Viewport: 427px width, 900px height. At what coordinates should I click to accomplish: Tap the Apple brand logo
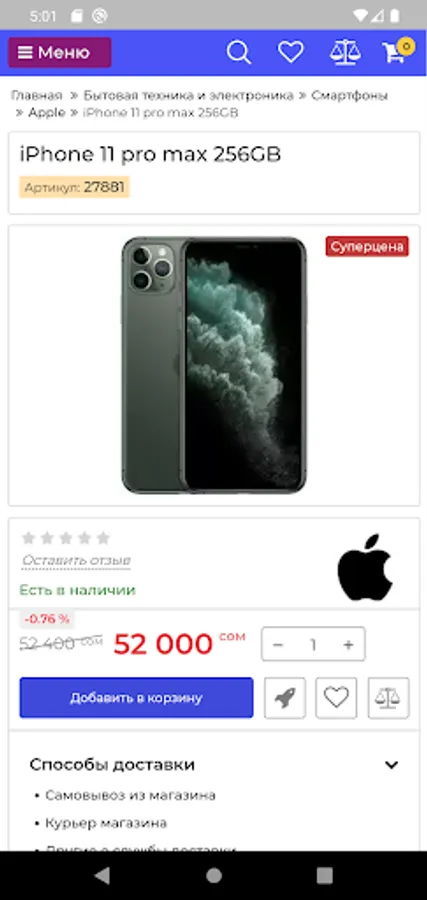click(365, 568)
